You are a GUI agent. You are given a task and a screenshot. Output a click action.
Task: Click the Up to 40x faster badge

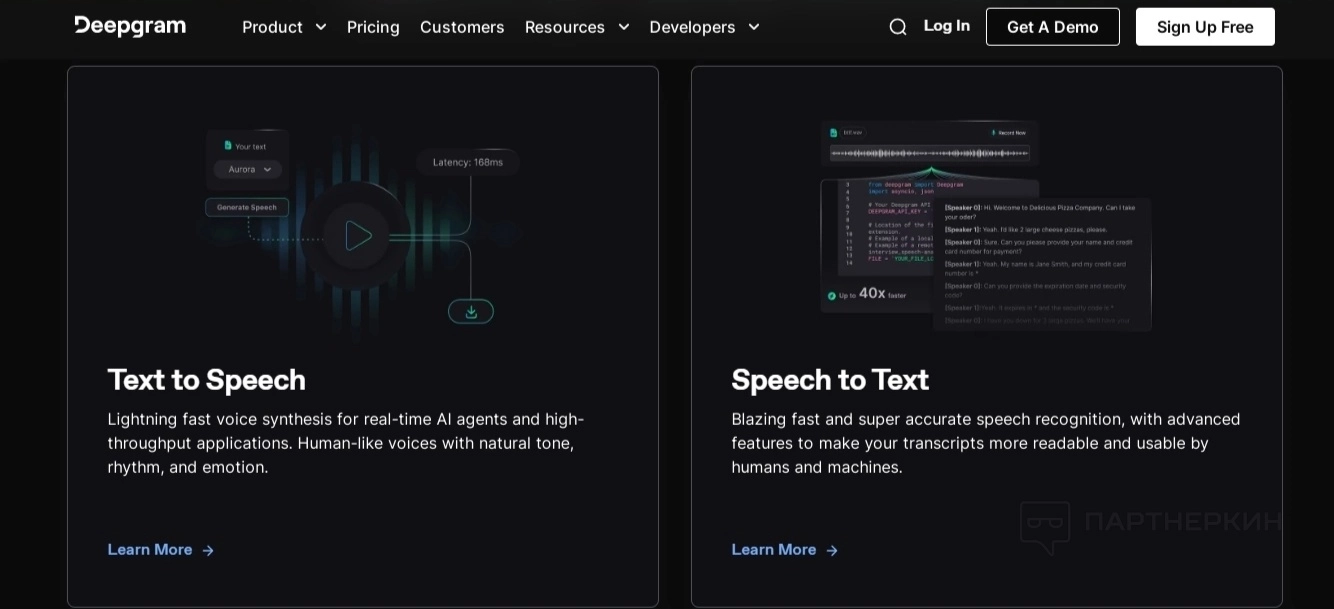coord(866,293)
